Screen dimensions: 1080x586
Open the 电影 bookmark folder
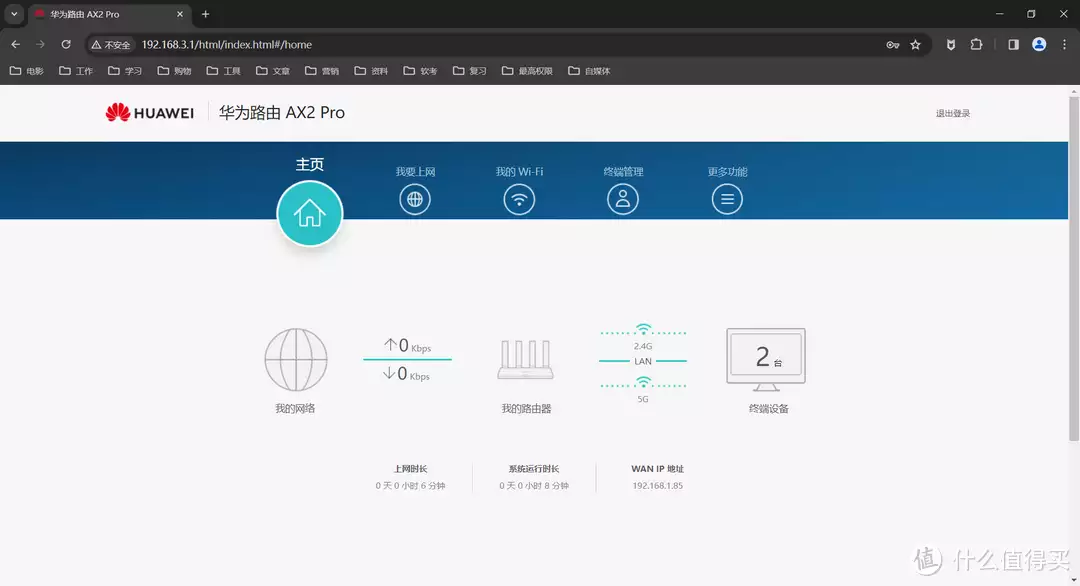pos(27,71)
